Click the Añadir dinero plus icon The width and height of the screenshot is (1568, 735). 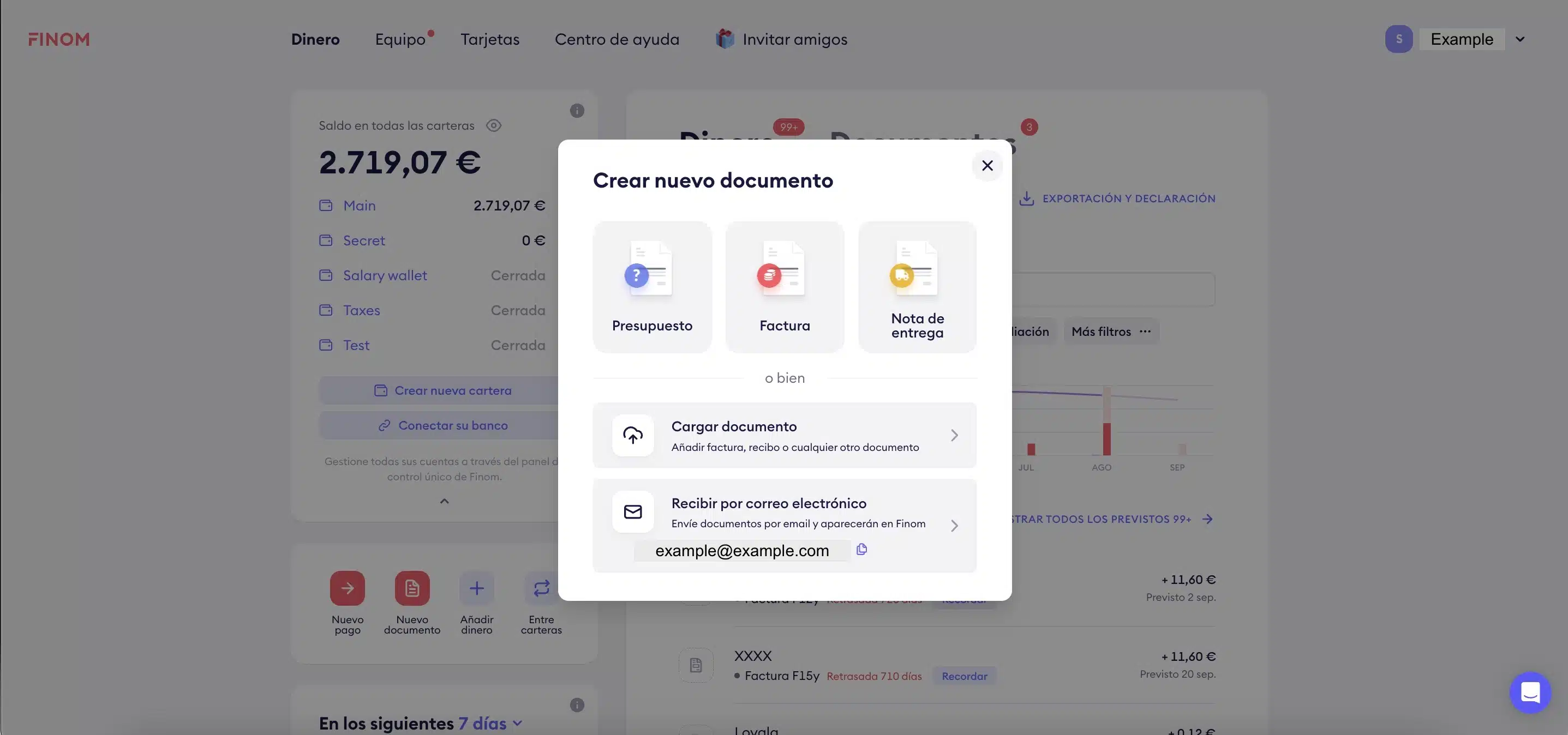click(477, 588)
